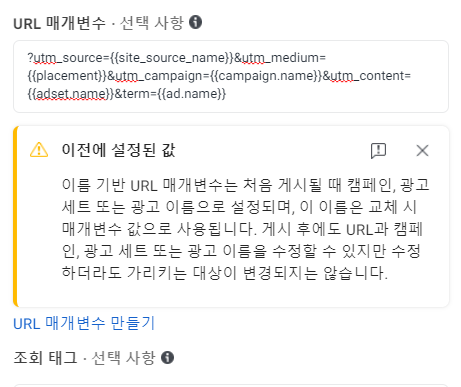Dismiss the 이전에 설정된 값 warning
The image size is (461, 387).
422,151
